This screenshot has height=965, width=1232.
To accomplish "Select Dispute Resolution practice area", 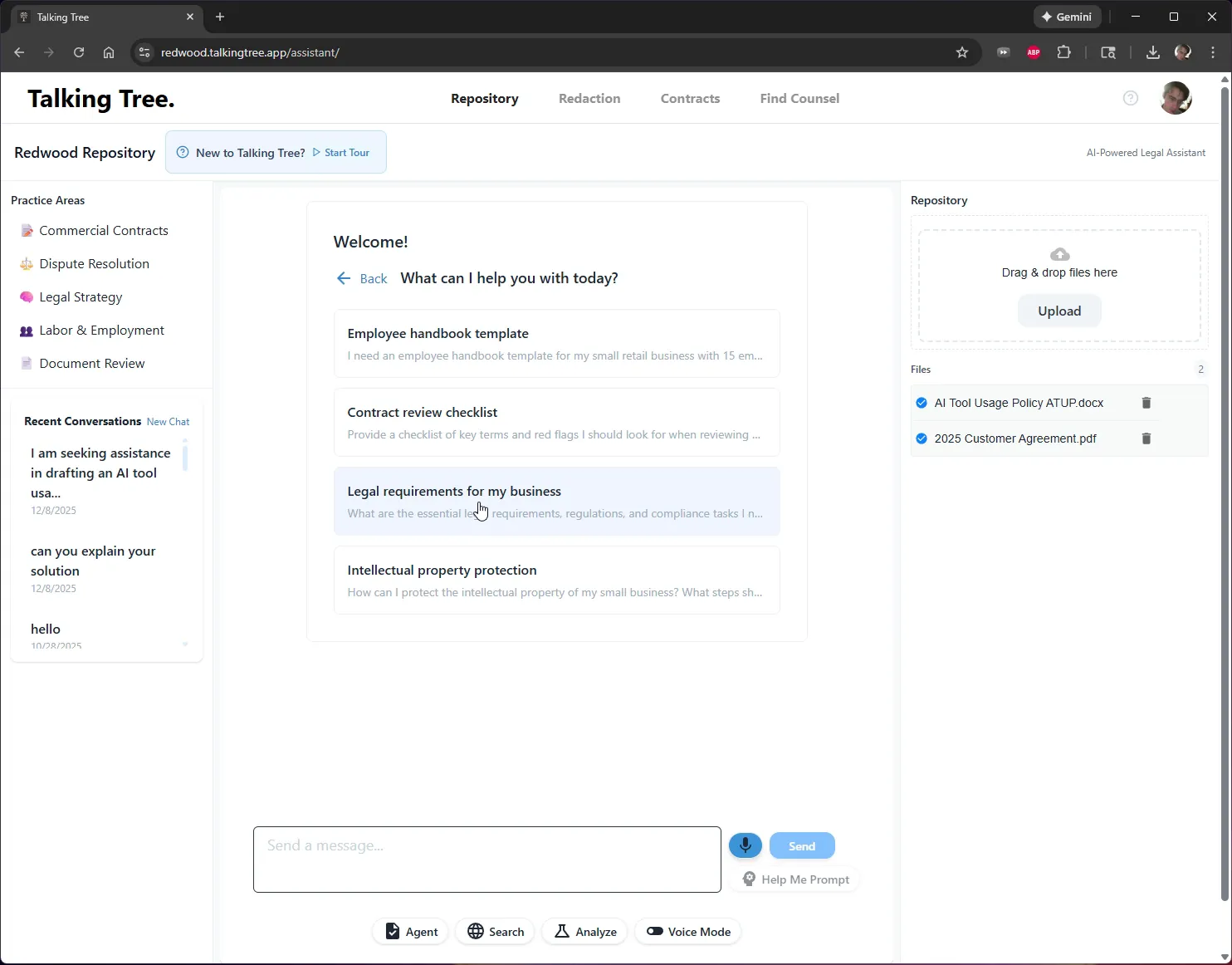I will (94, 264).
